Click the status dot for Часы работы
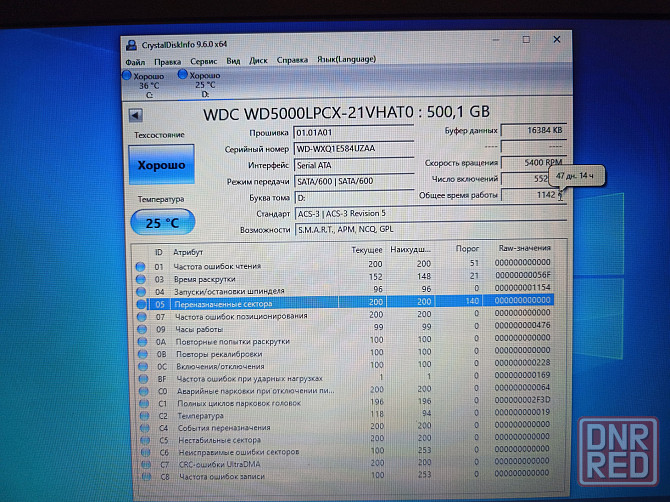Screen dimensions: 670x502 142,329
